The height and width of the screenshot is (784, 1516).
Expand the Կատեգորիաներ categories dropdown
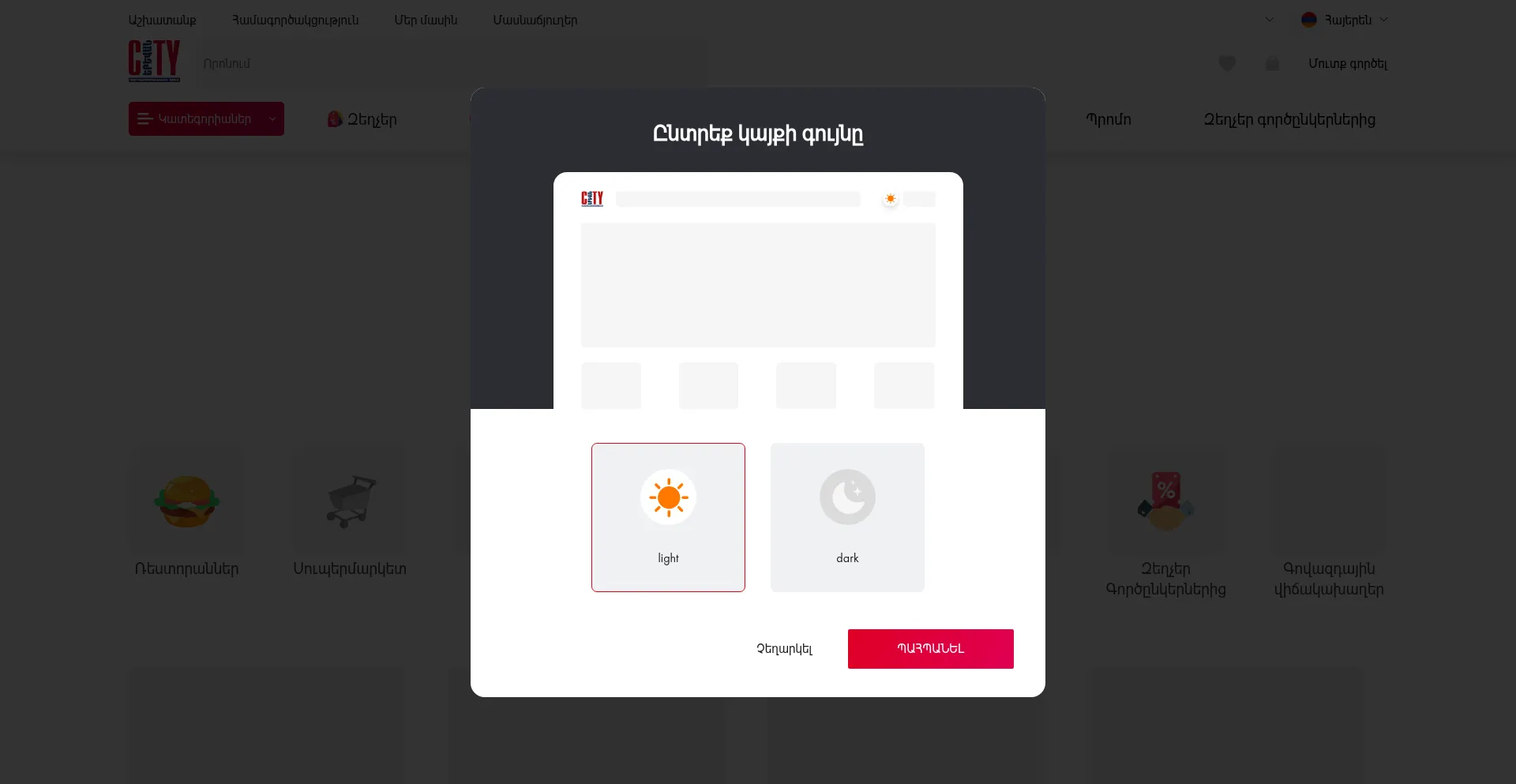(x=206, y=118)
